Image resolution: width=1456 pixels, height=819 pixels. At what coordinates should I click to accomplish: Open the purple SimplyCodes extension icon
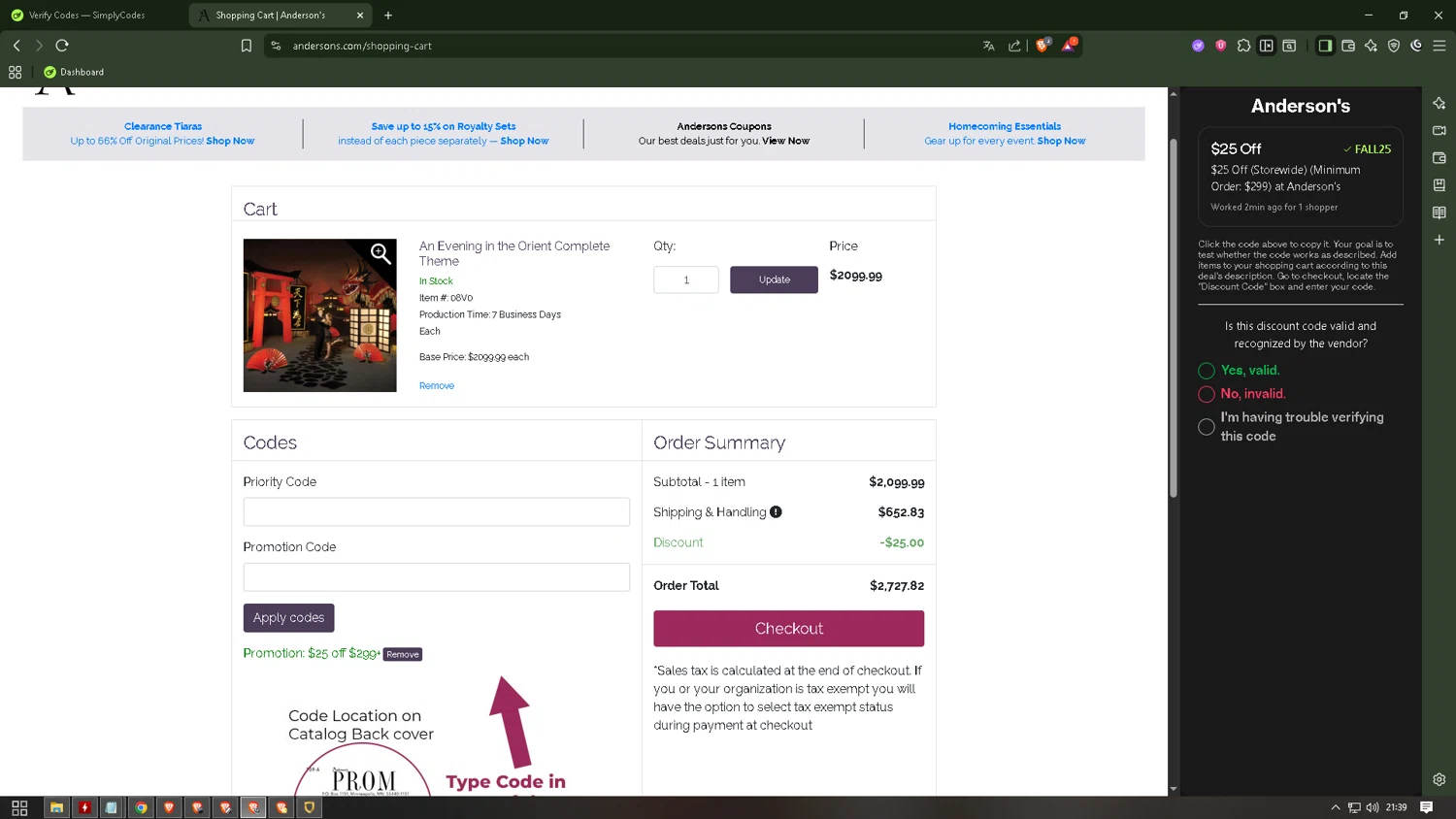[1198, 46]
